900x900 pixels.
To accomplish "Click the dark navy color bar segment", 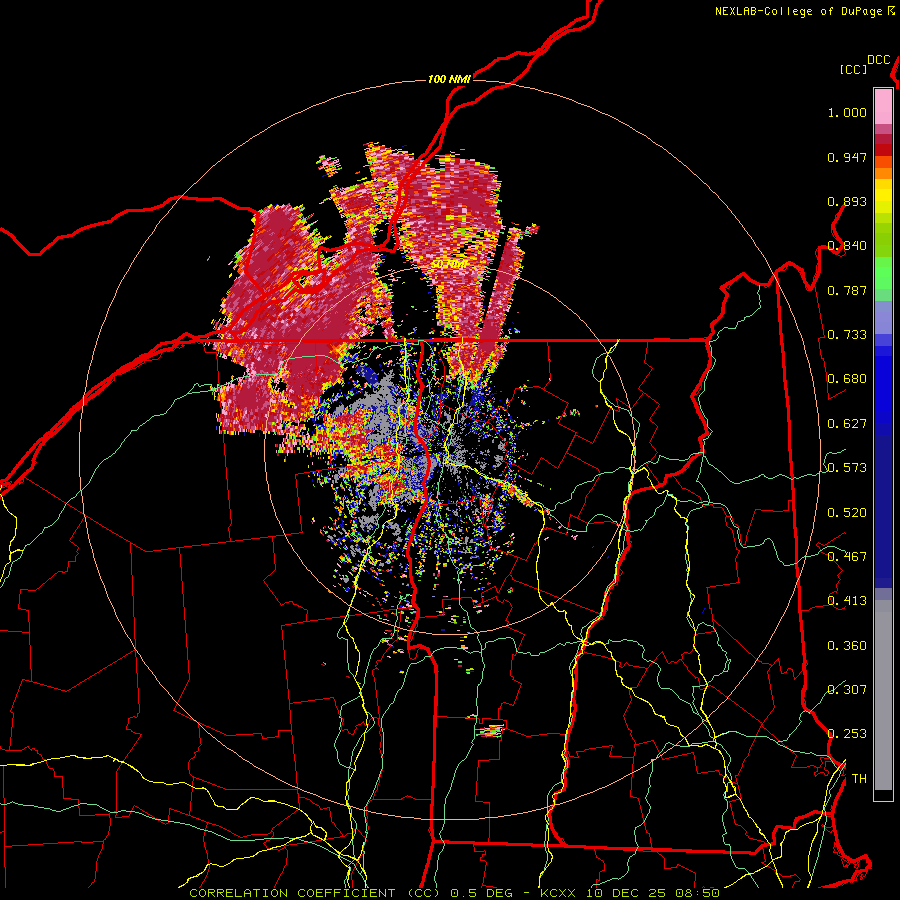I will pos(883,511).
